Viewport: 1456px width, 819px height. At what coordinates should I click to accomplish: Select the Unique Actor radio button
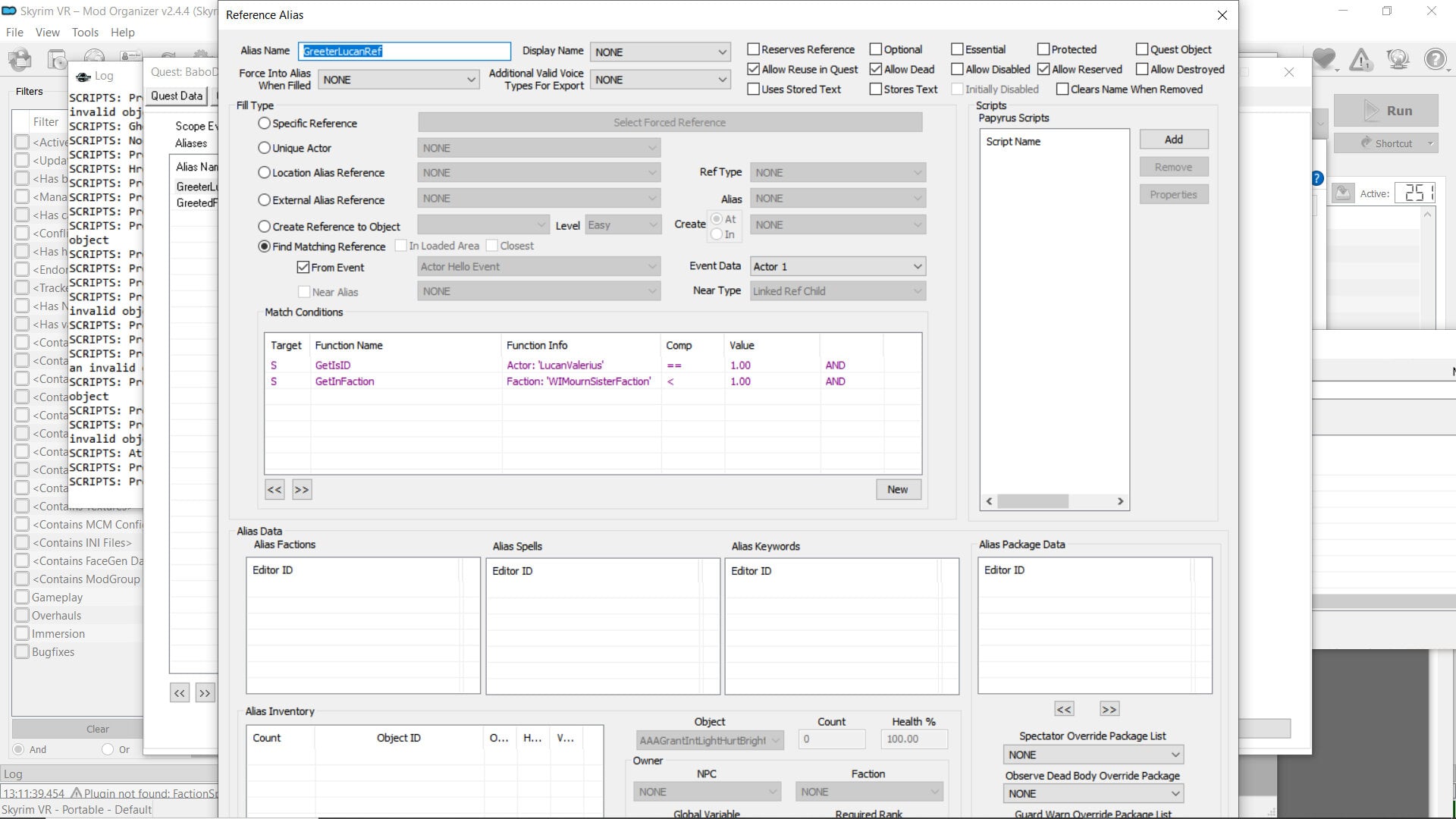pos(264,148)
